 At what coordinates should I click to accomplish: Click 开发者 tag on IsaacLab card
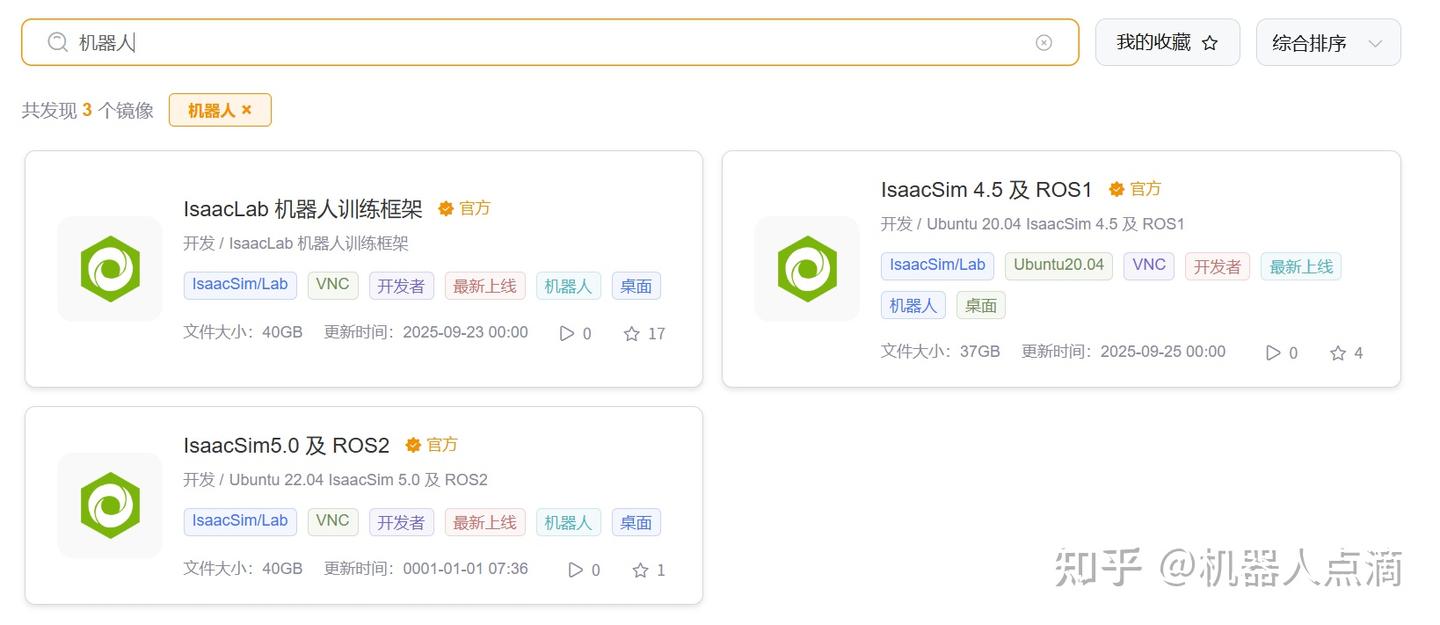coord(402,286)
